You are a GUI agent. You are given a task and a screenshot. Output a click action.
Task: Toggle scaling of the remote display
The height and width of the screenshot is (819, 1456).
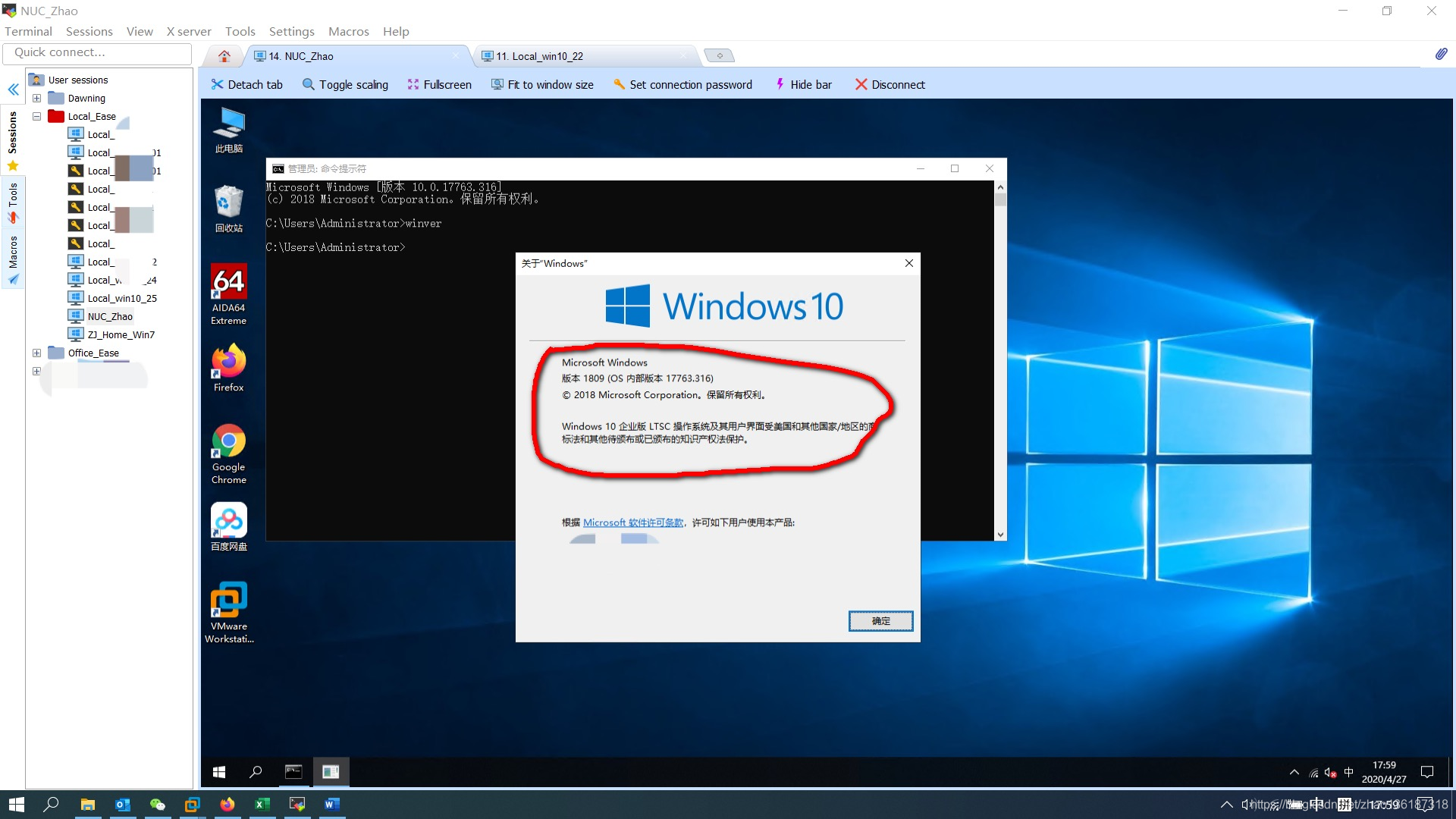click(345, 84)
